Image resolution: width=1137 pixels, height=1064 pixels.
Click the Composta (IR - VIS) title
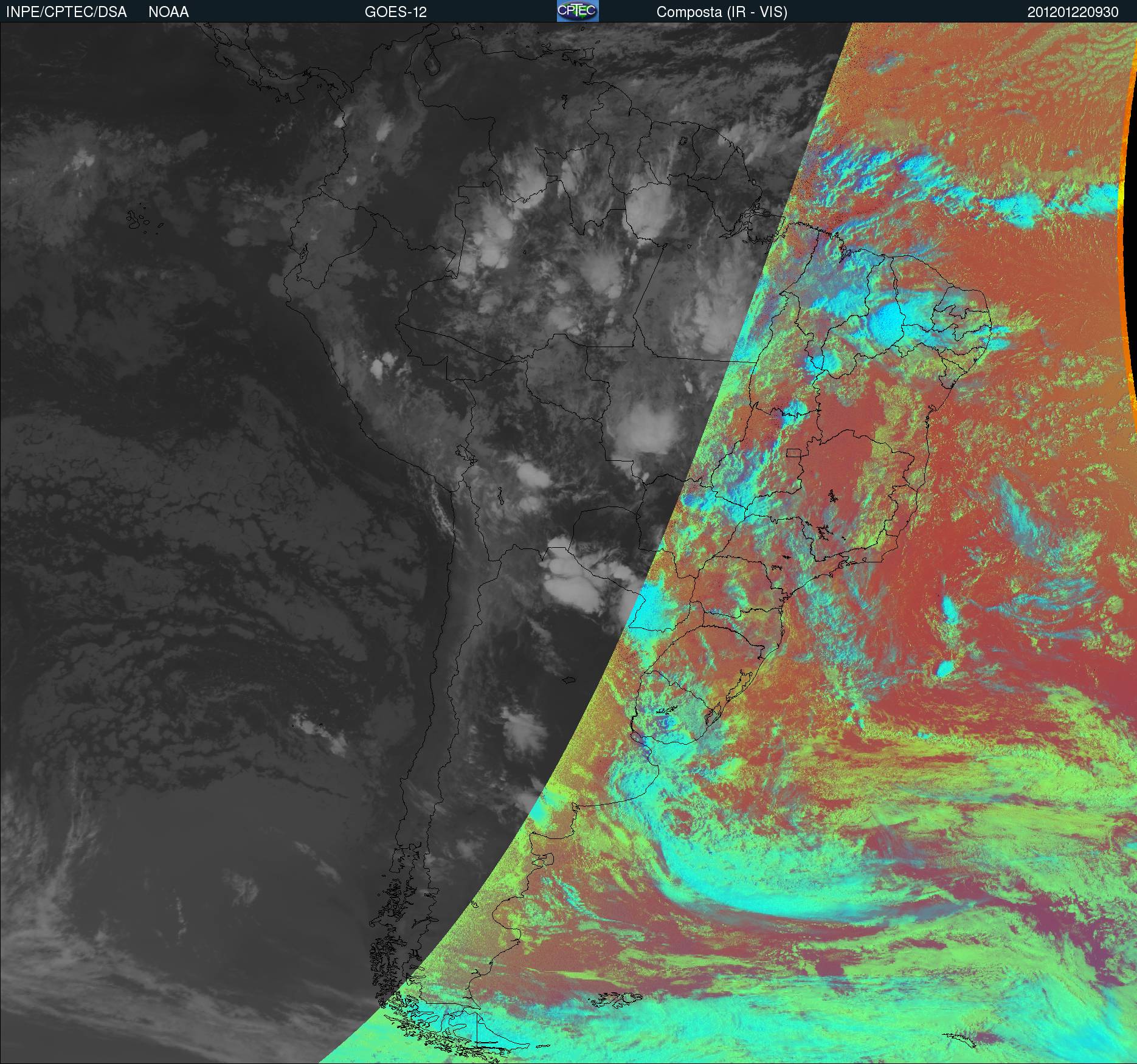[722, 12]
